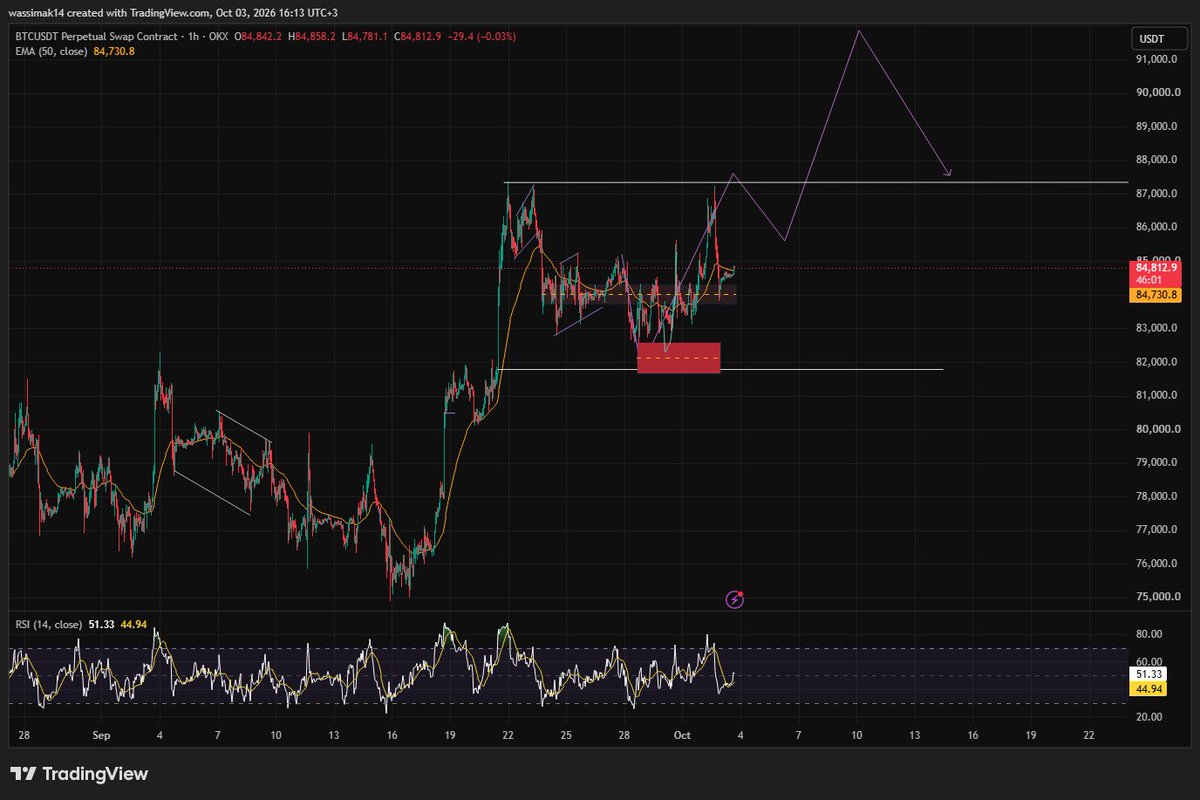This screenshot has height=800, width=1200.
Task: Click the orange EMA price label on axis
Action: click(1154, 295)
